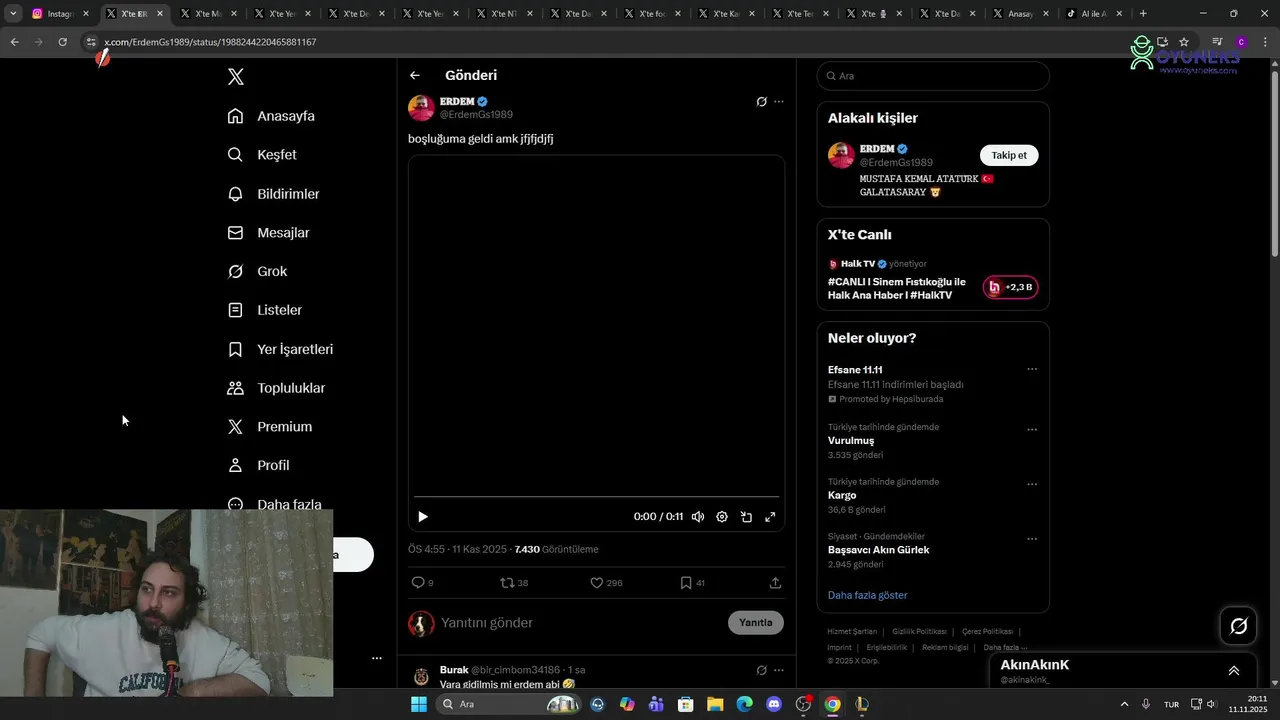1280x720 pixels.
Task: Click the X logo in sidebar
Action: coord(236,77)
